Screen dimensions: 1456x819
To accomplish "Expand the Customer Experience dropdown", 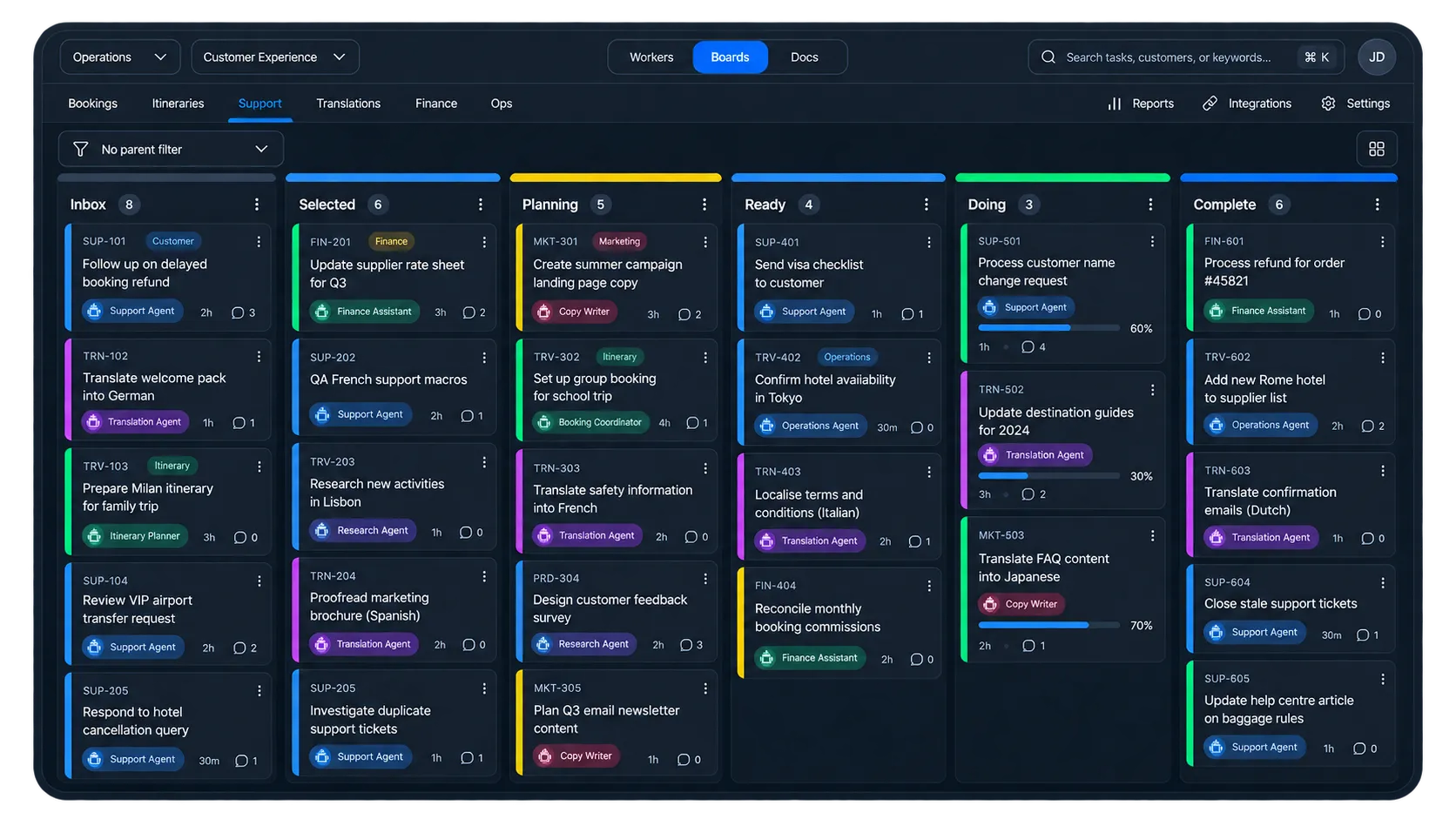I will (275, 57).
